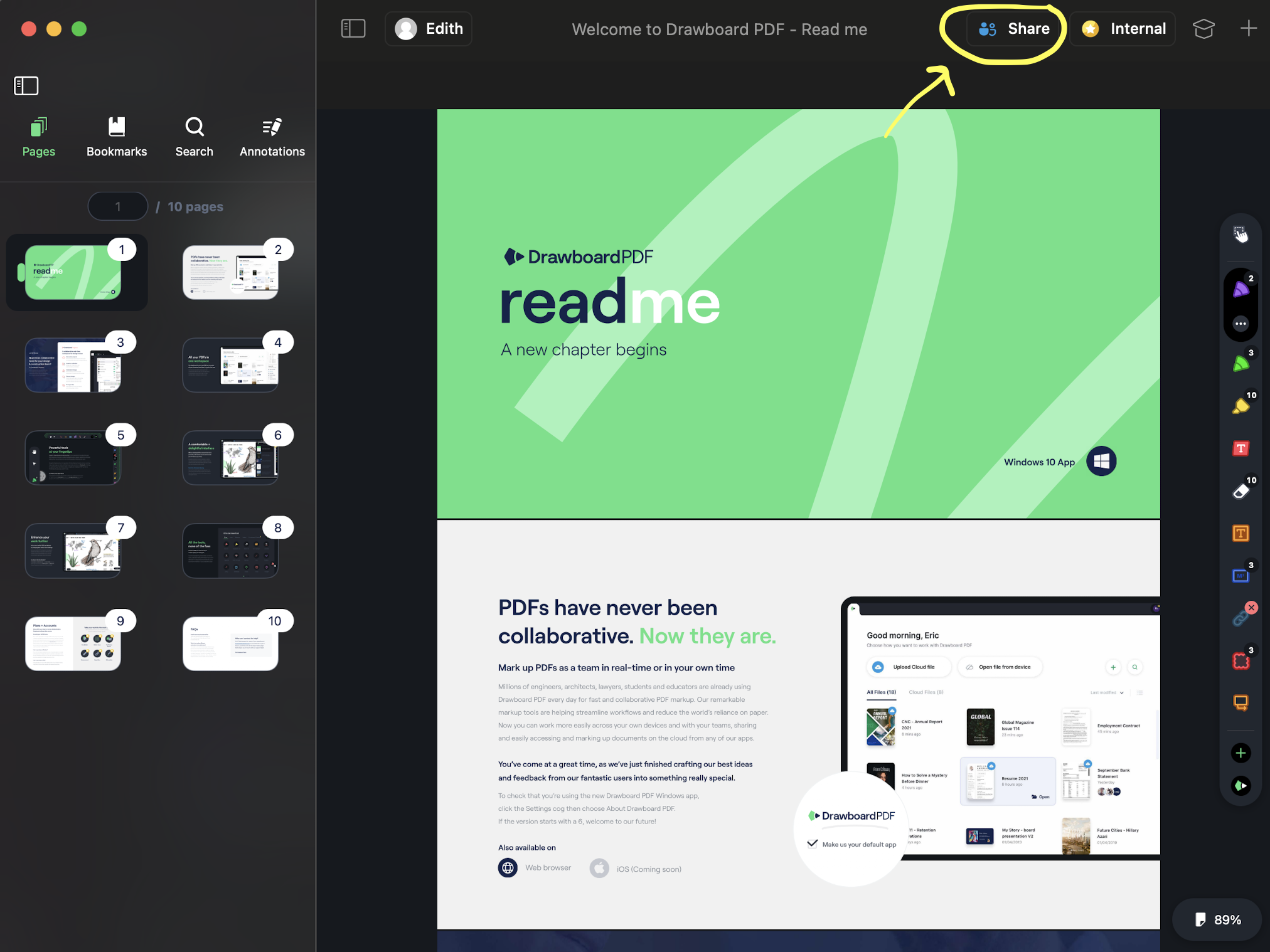Select the touch selection hand tool
1270x952 pixels.
pos(1241,235)
